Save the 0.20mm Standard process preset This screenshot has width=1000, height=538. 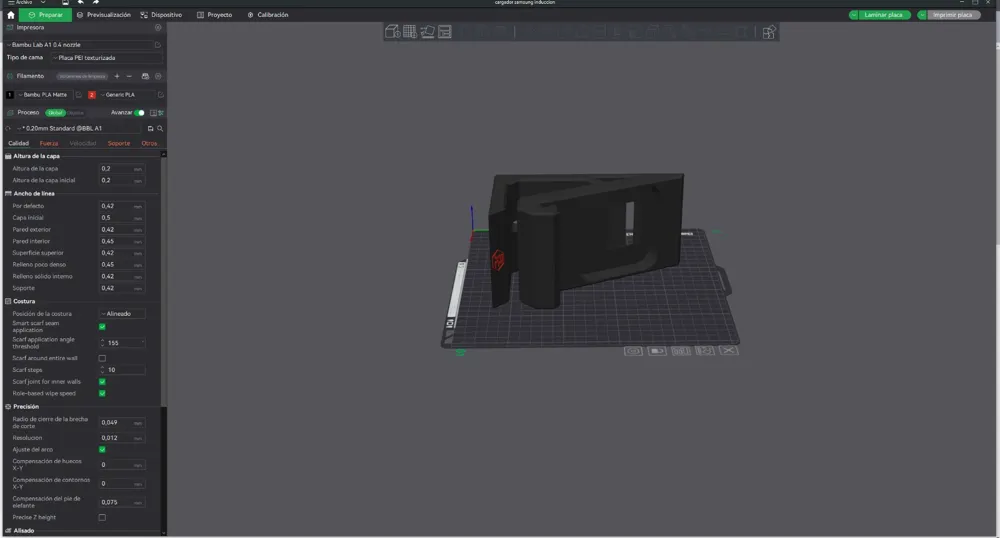click(x=151, y=128)
